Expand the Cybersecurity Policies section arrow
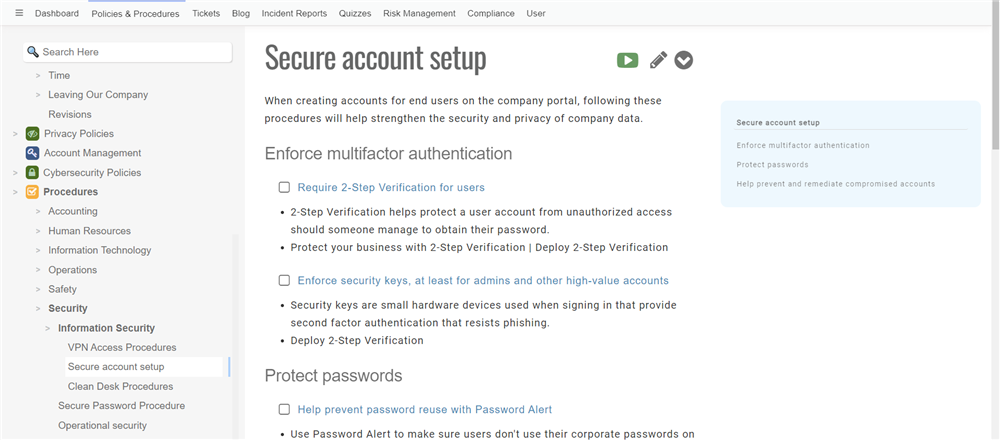This screenshot has width=1000, height=440. (15, 173)
